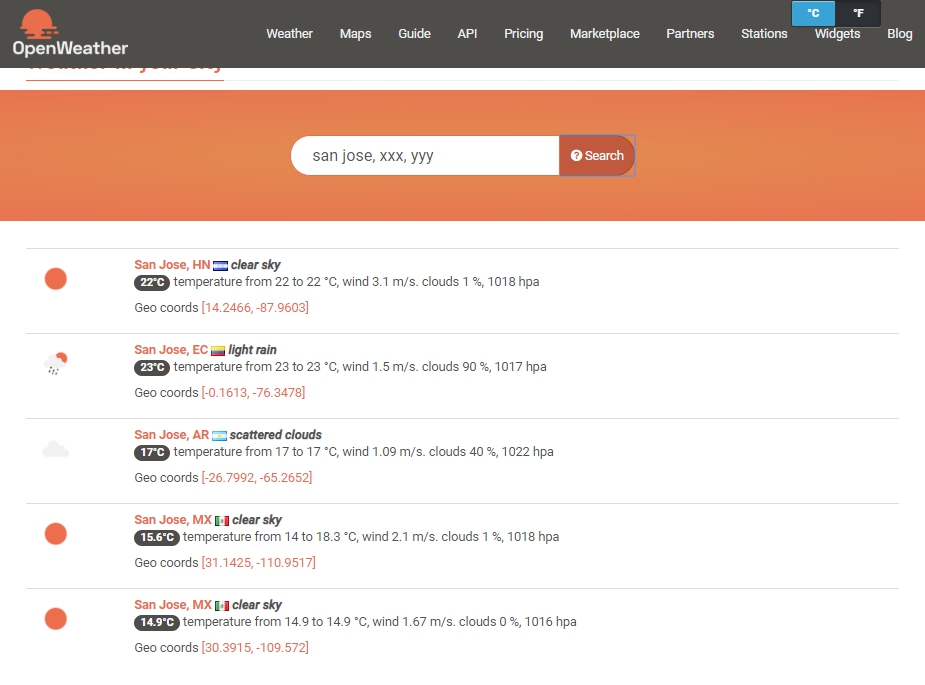
Task: Focus the city search input field
Action: click(425, 156)
